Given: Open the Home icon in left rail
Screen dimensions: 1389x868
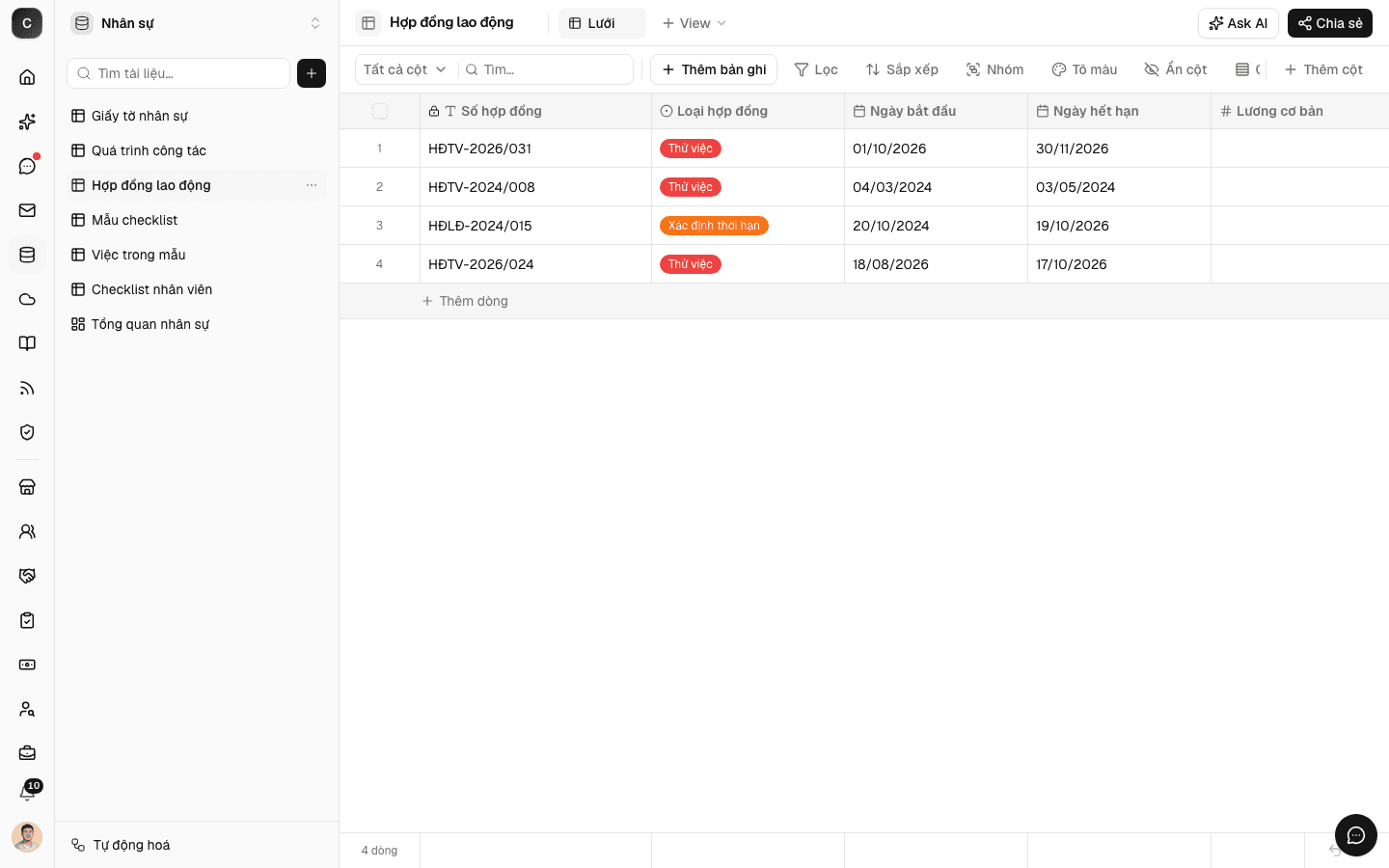Looking at the screenshot, I should pos(27,77).
